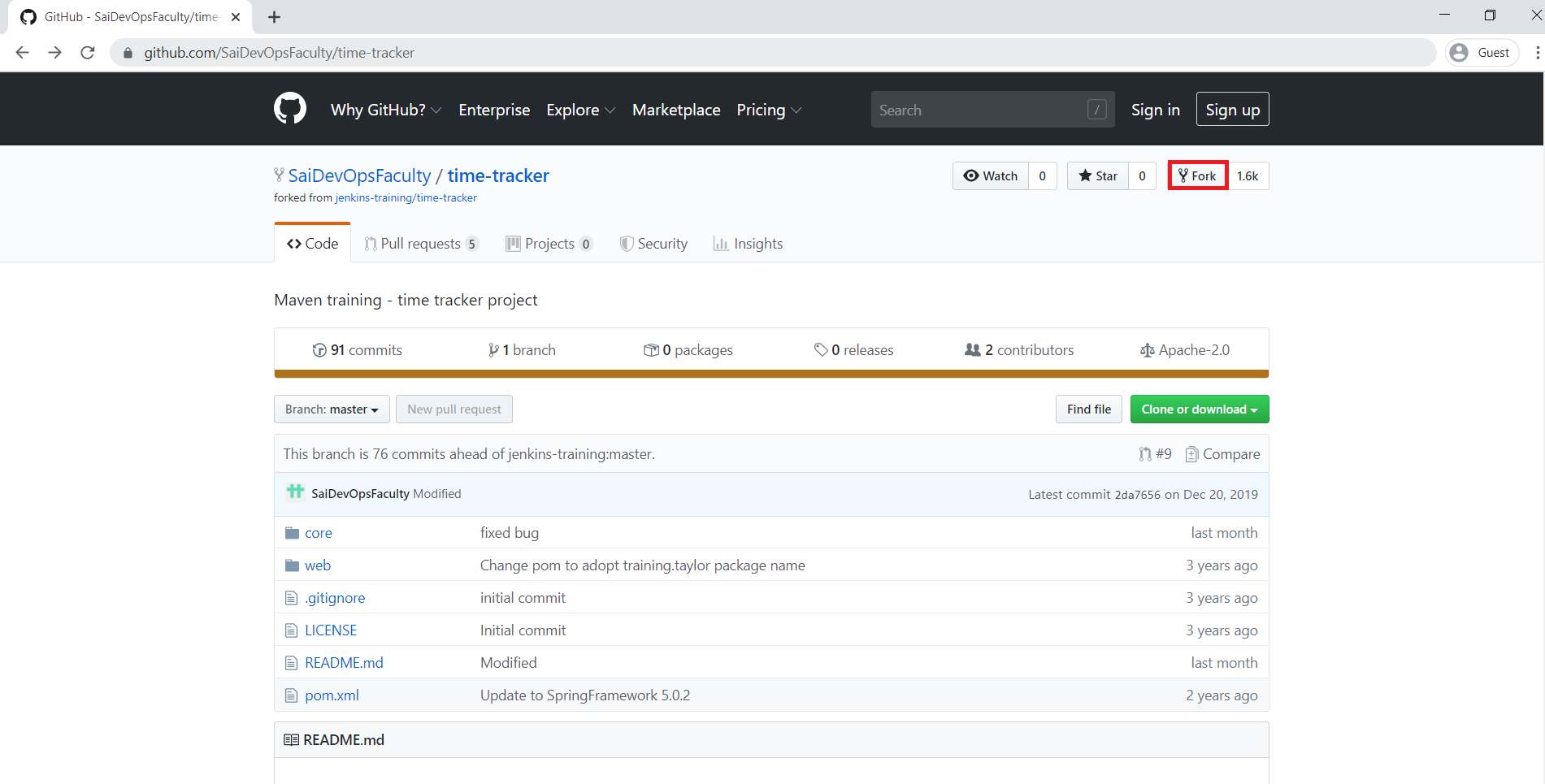Open the SaiDevOpsFaculty owner link

click(x=359, y=175)
